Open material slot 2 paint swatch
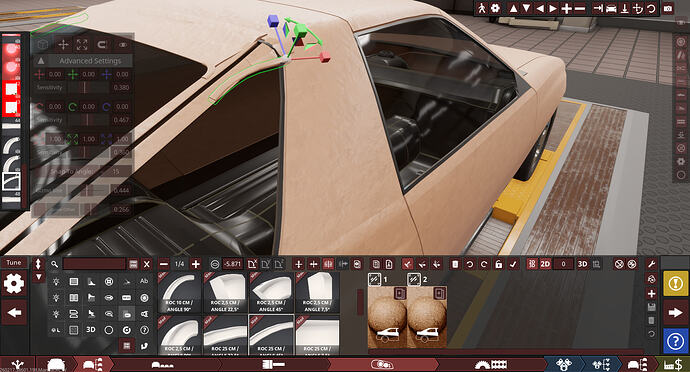 point(427,317)
